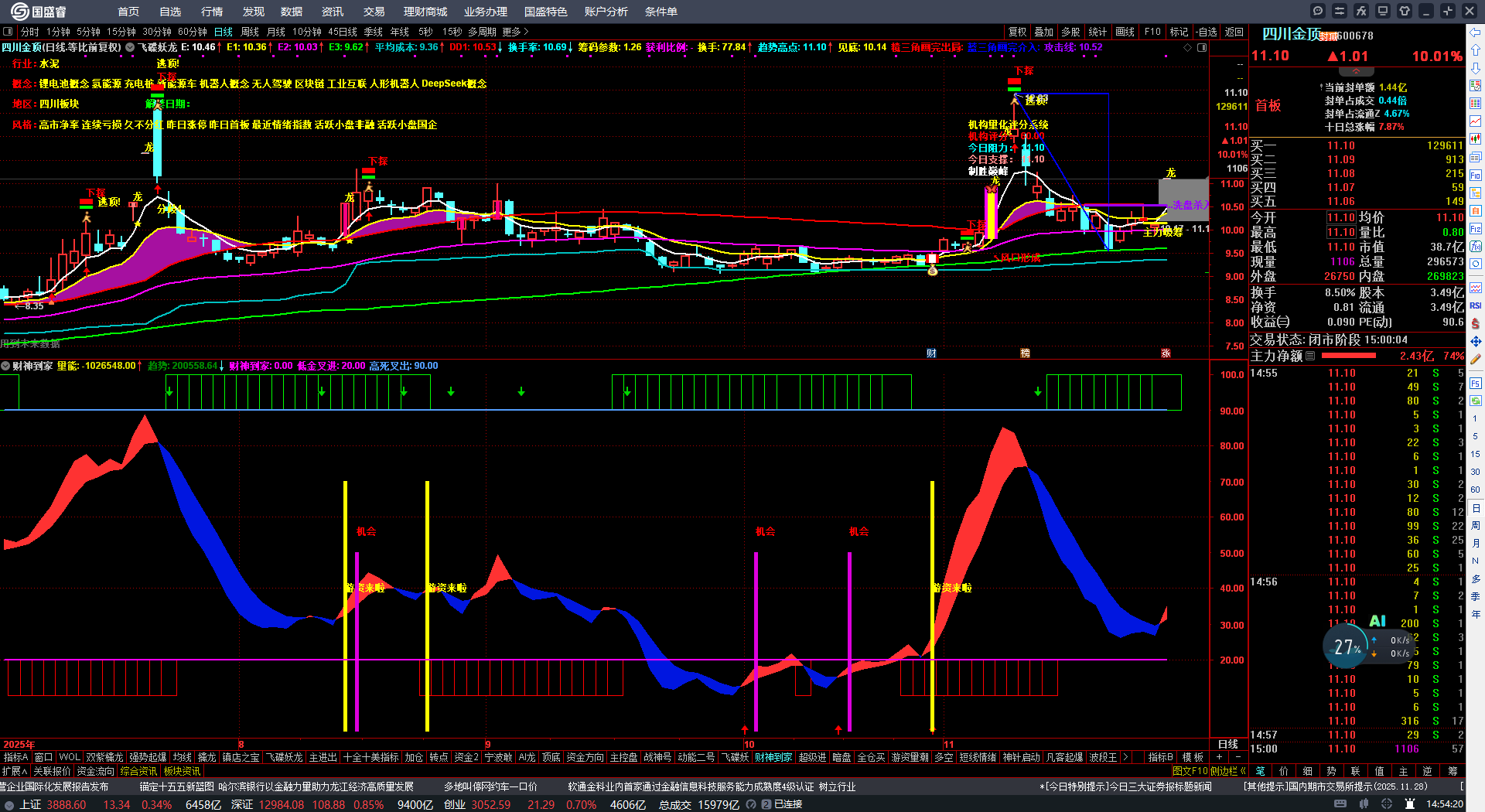Click the diamond icon above price axis
This screenshot has width=1485, height=812.
(x=1188, y=48)
